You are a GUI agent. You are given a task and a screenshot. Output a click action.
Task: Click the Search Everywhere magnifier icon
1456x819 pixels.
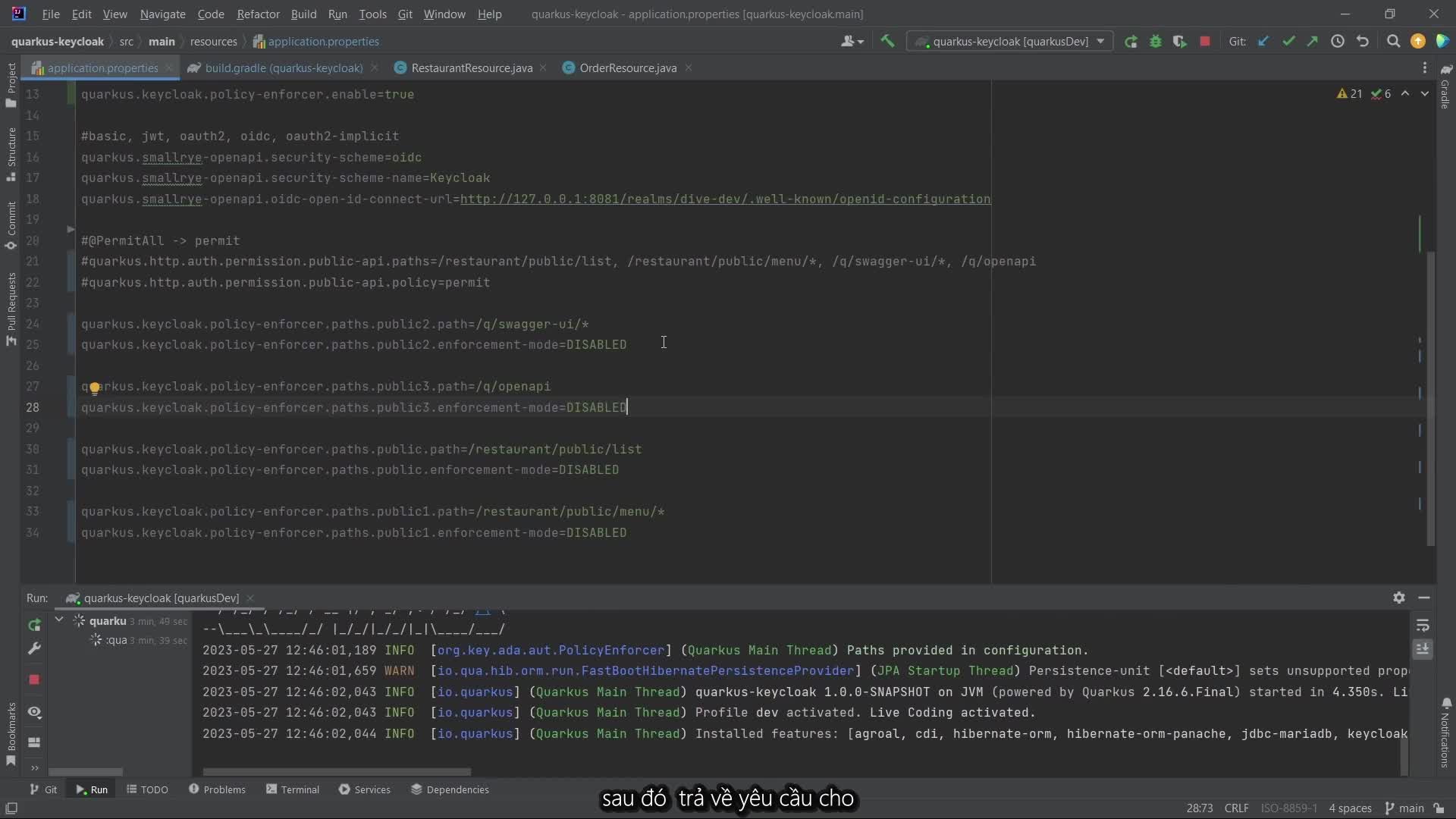click(1393, 42)
